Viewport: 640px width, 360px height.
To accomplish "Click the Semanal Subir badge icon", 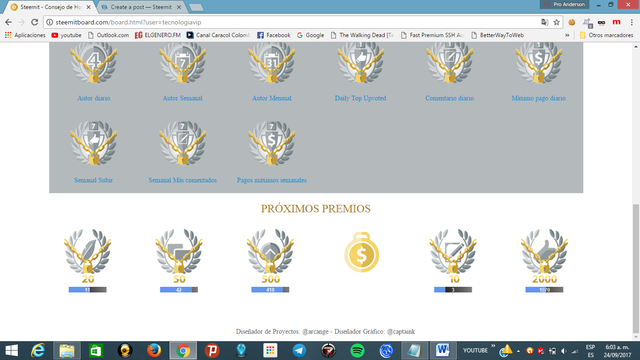I will coord(93,143).
